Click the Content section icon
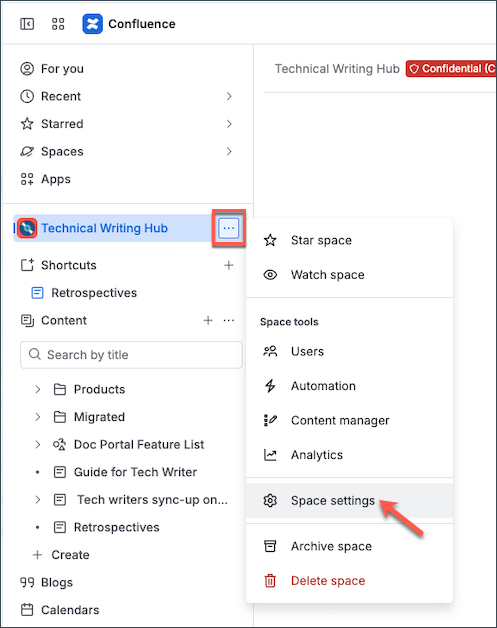The width and height of the screenshot is (497, 628). 27,321
